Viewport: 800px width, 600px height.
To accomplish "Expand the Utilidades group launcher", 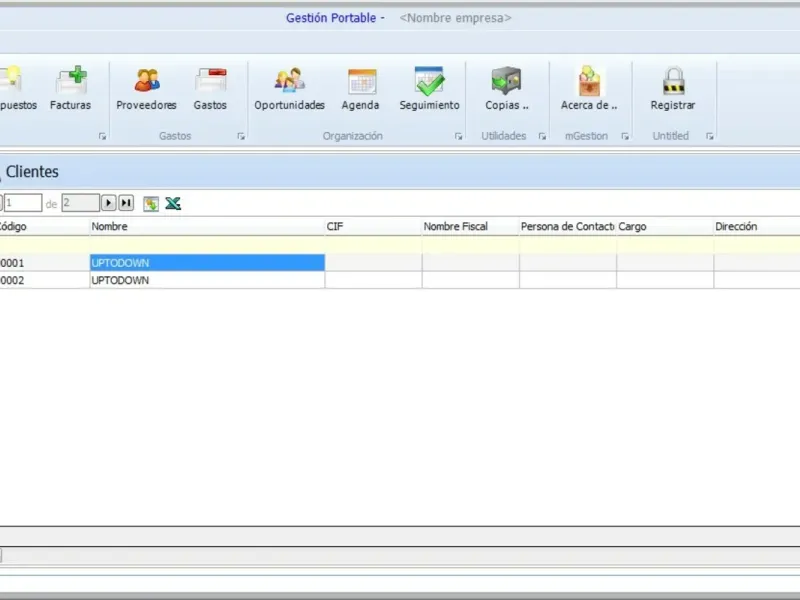I will (x=542, y=136).
